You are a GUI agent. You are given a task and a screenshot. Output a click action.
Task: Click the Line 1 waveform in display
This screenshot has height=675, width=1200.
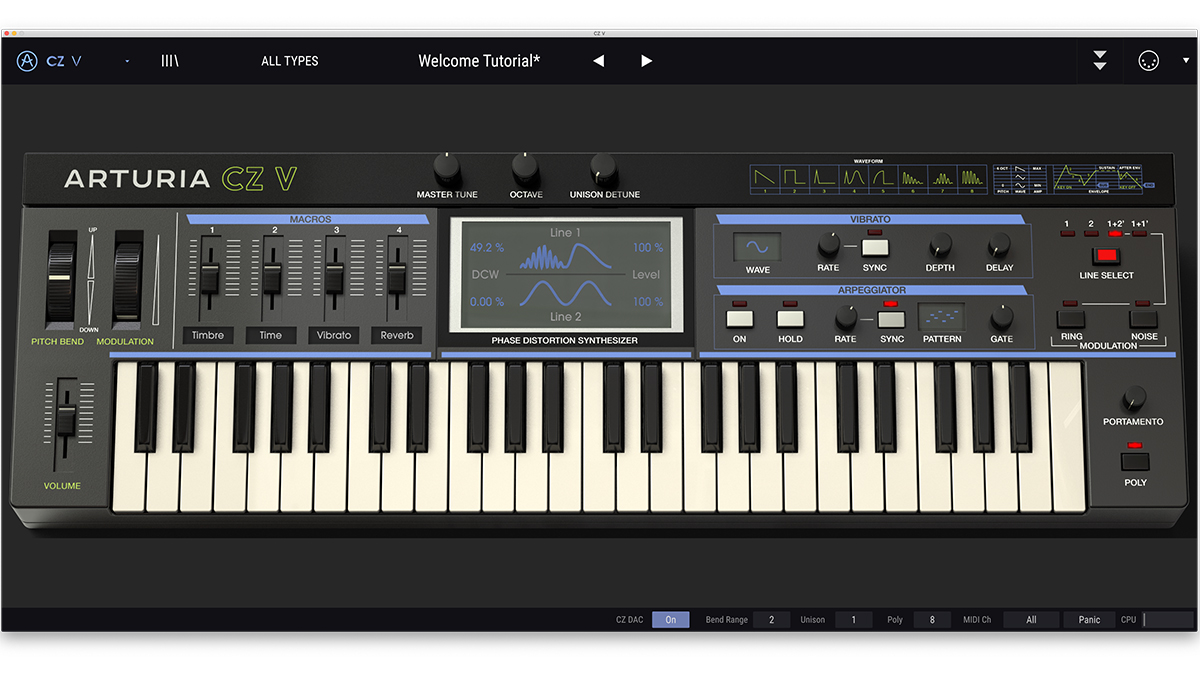(x=564, y=258)
